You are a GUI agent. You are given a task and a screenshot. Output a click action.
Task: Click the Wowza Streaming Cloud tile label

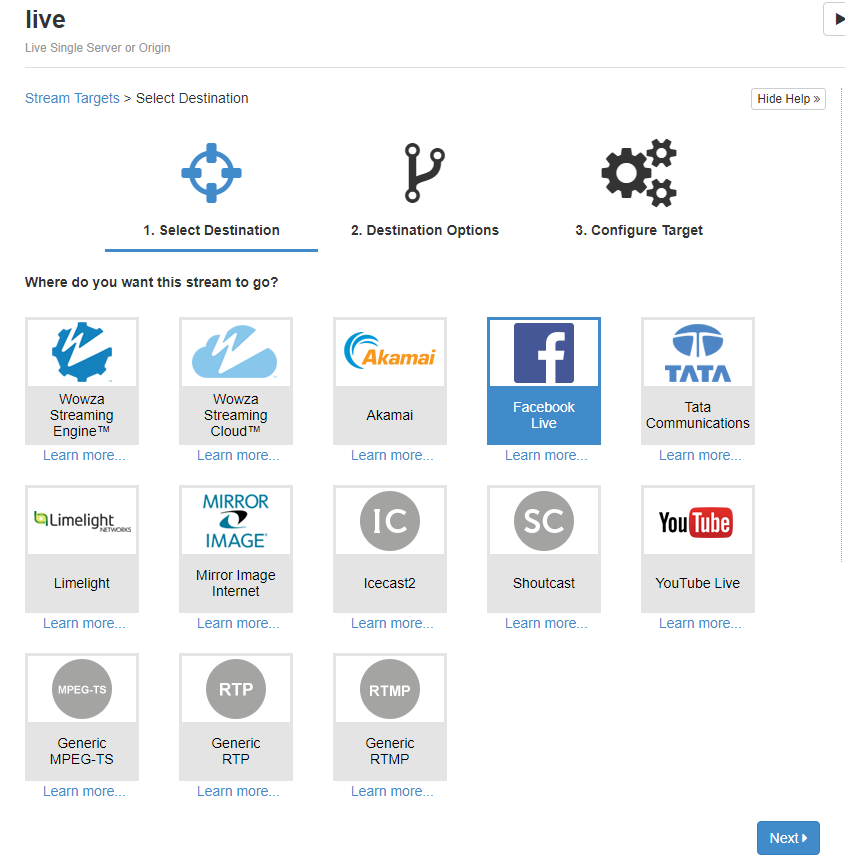coord(236,415)
